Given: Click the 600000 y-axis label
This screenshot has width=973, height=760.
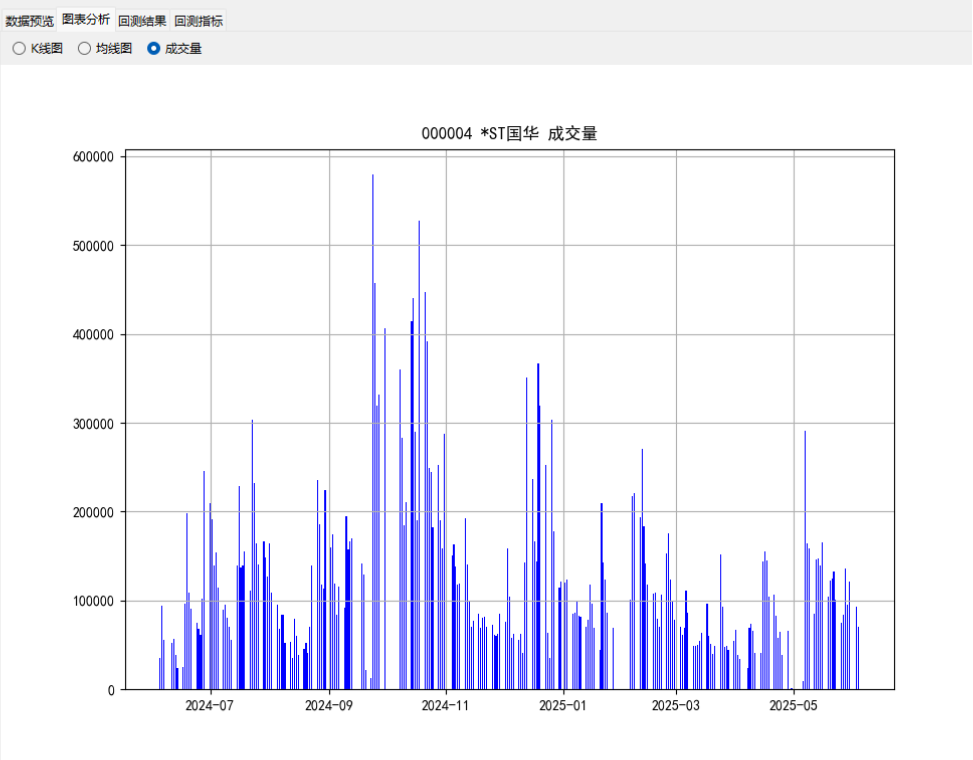Looking at the screenshot, I should tap(94, 157).
